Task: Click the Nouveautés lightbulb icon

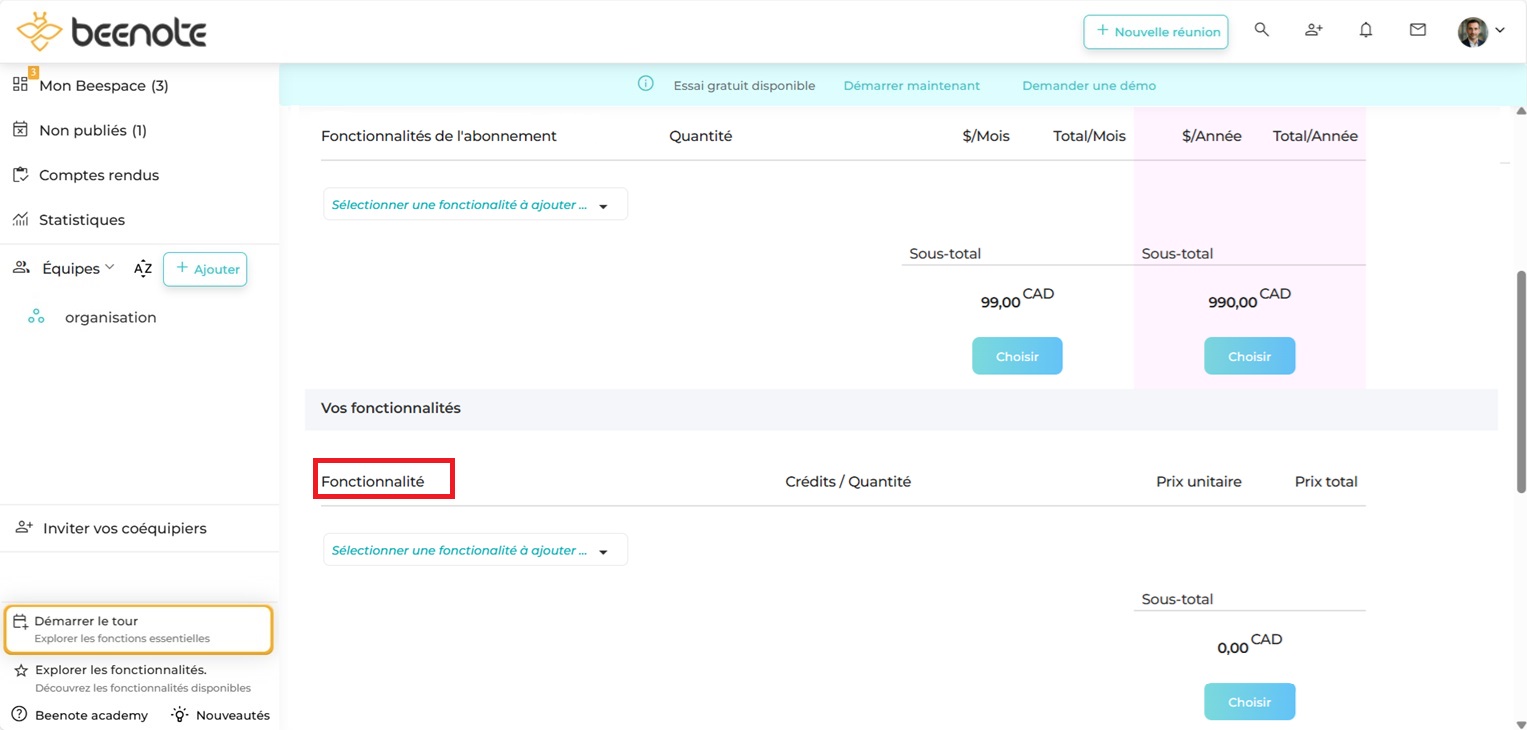Action: (x=180, y=715)
